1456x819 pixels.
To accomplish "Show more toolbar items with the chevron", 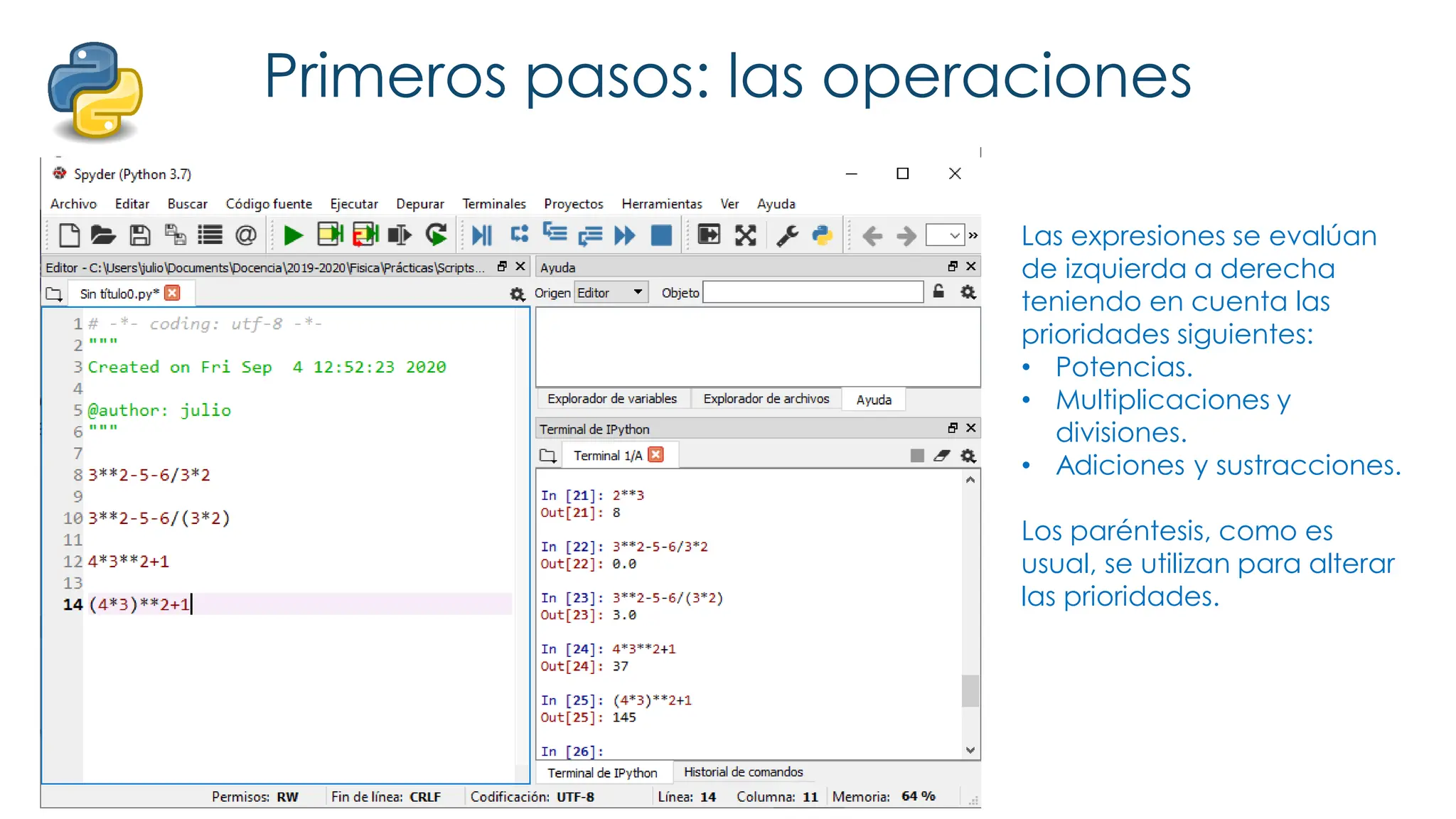I will tap(973, 235).
